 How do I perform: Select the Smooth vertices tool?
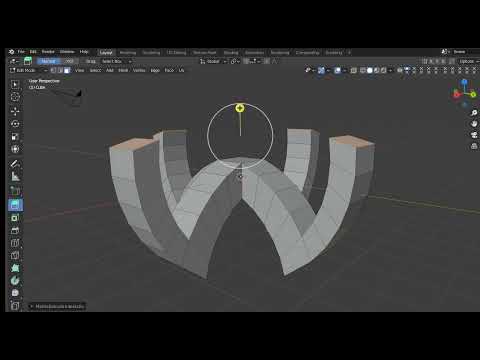coord(15,293)
